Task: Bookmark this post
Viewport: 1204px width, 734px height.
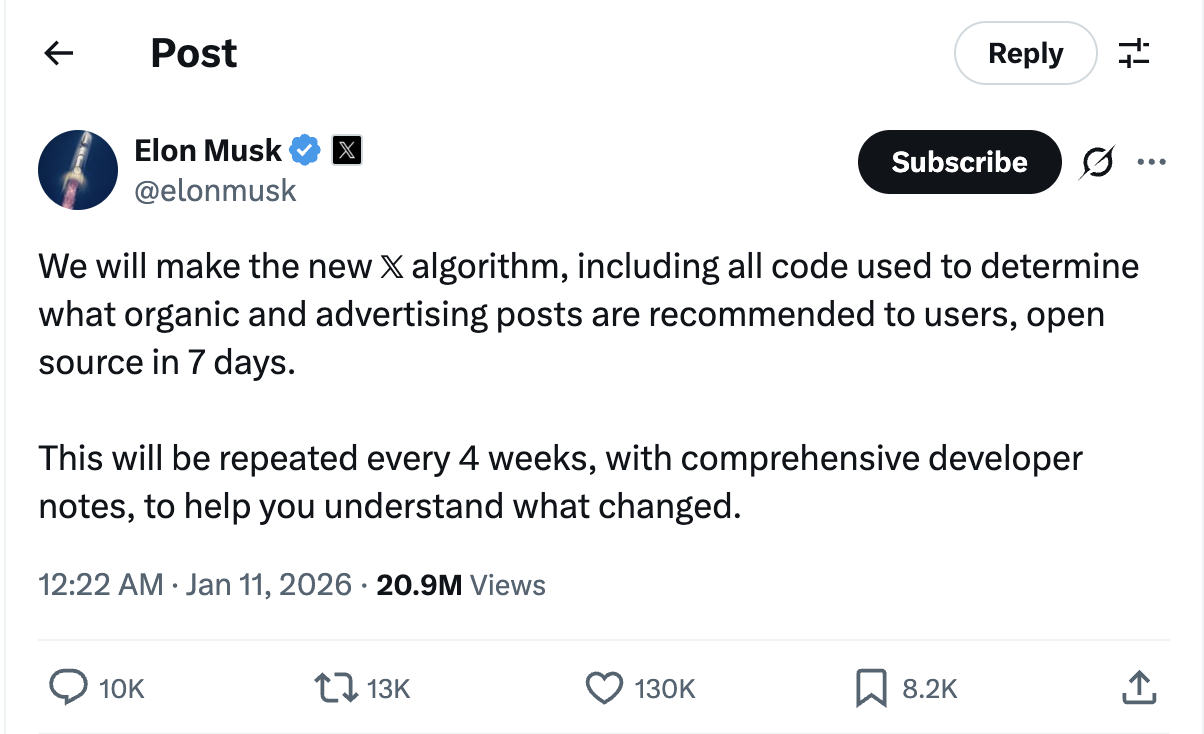Action: point(871,688)
